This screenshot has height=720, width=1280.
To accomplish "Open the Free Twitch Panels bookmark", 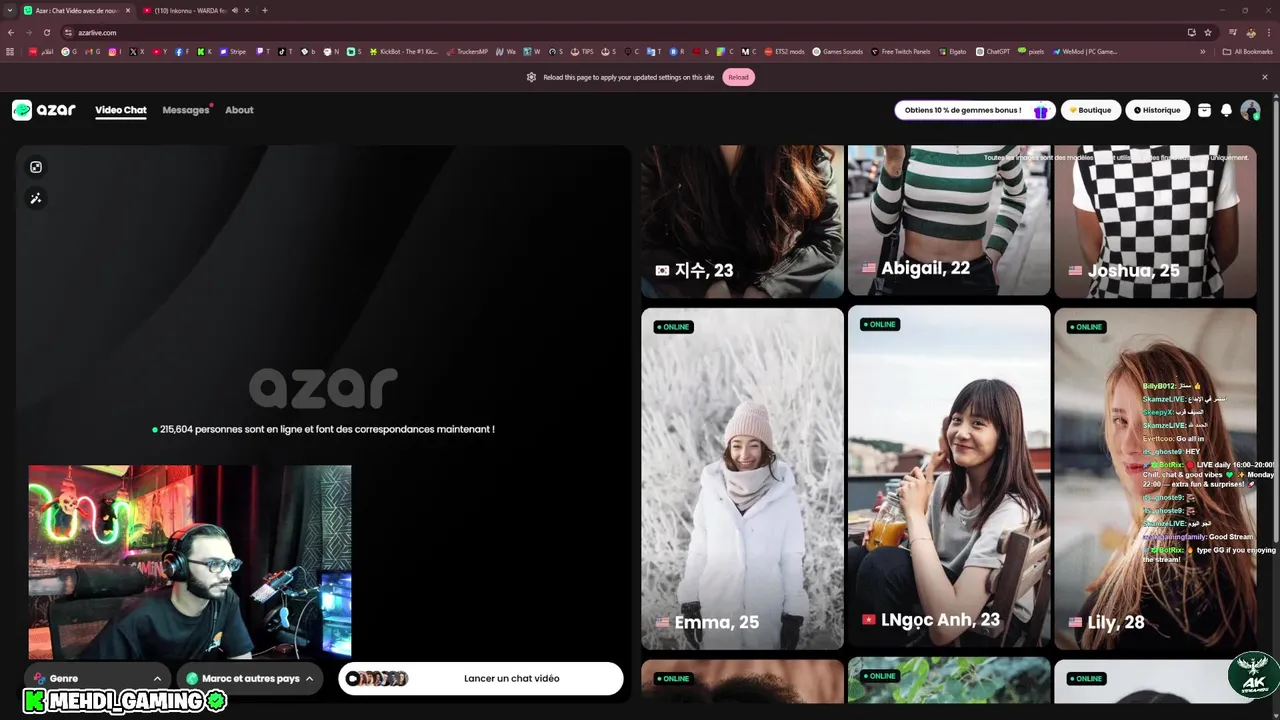I will (901, 51).
